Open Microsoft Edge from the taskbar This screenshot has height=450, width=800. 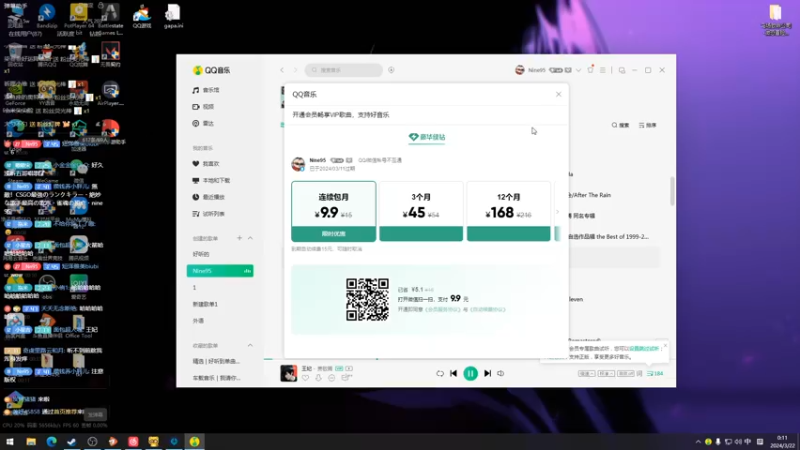[51, 442]
